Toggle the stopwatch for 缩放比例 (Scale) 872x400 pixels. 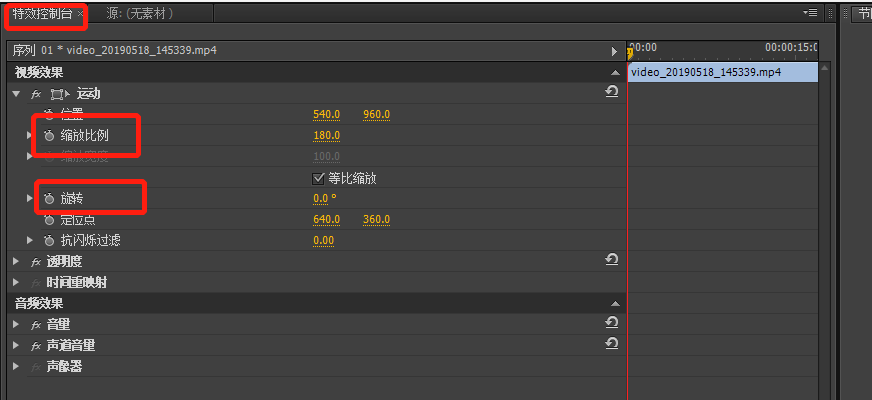48,136
